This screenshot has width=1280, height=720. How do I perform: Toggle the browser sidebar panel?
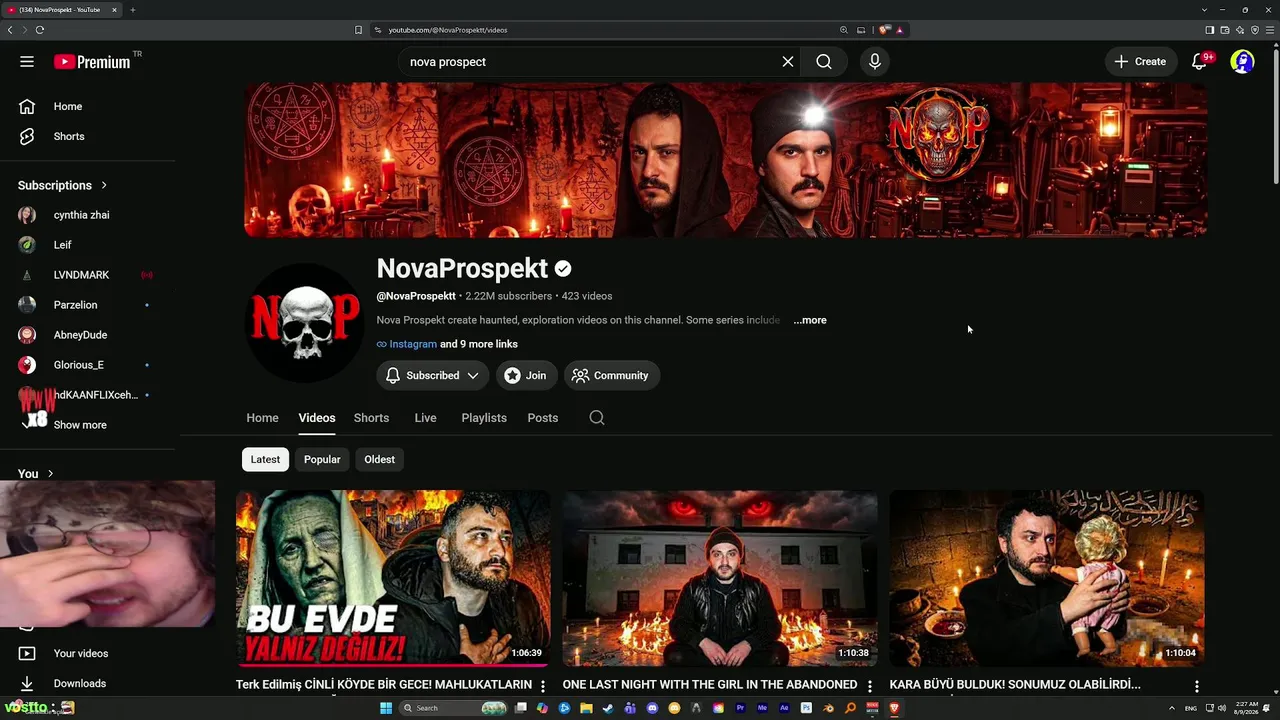click(x=1209, y=30)
